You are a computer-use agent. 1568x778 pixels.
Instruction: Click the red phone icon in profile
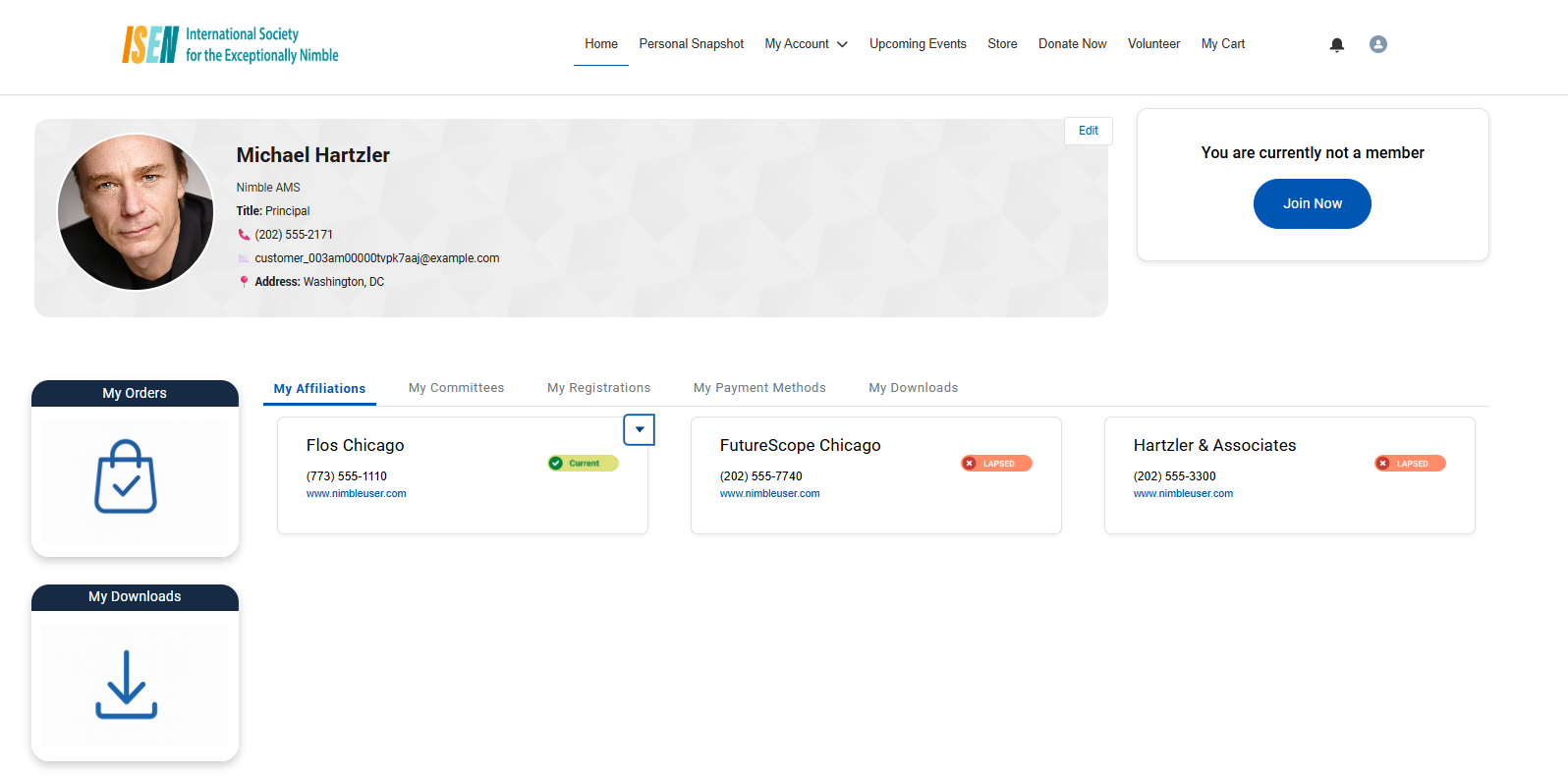[244, 235]
